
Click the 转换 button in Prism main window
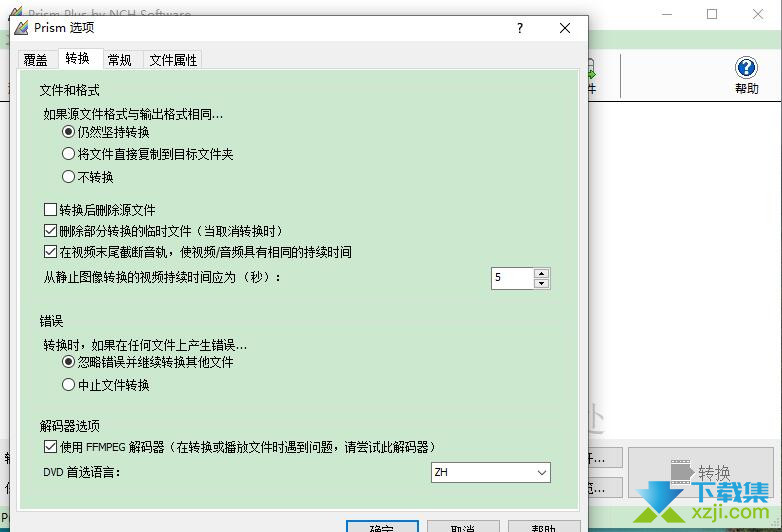701,472
